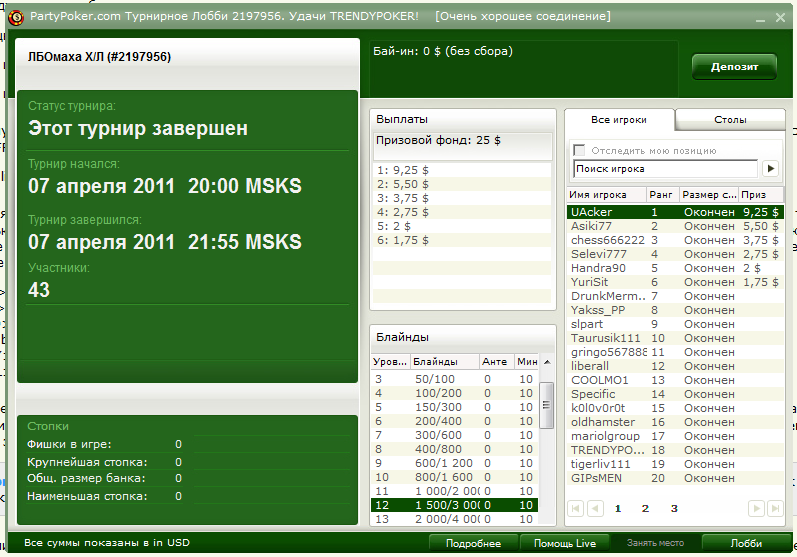Click tournament title ЛБОмаха Х/Л (#2197956)
Image resolution: width=797 pixels, height=557 pixels.
click(99, 57)
